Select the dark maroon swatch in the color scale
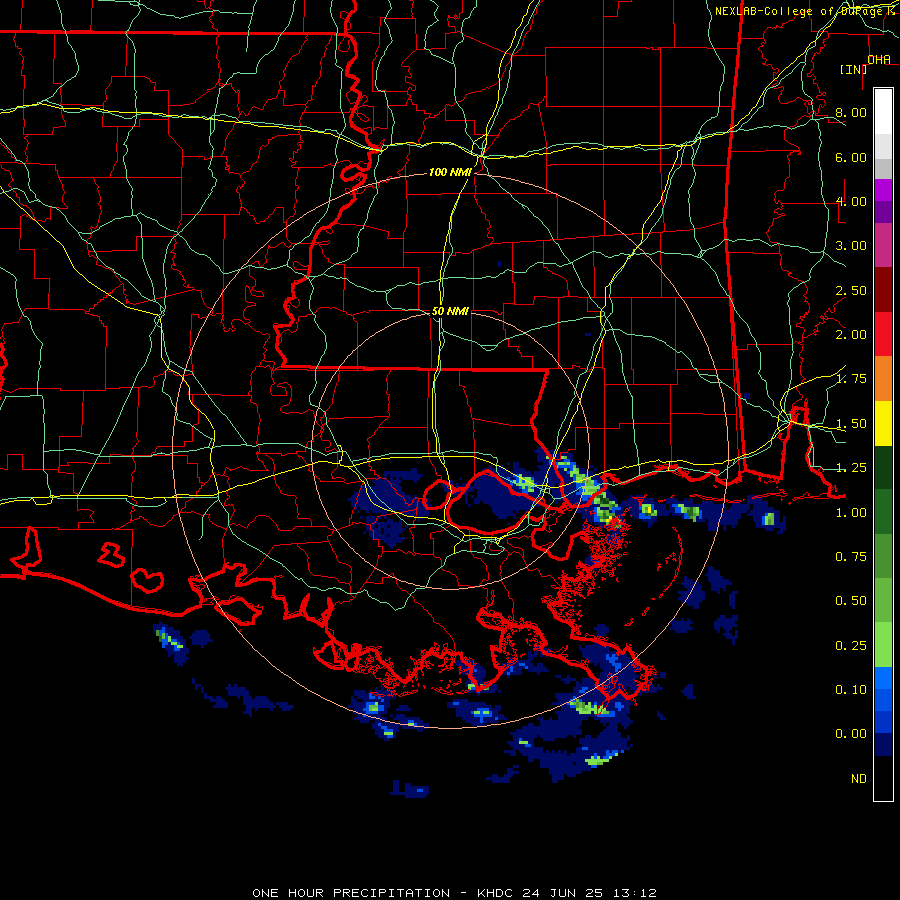 (883, 290)
